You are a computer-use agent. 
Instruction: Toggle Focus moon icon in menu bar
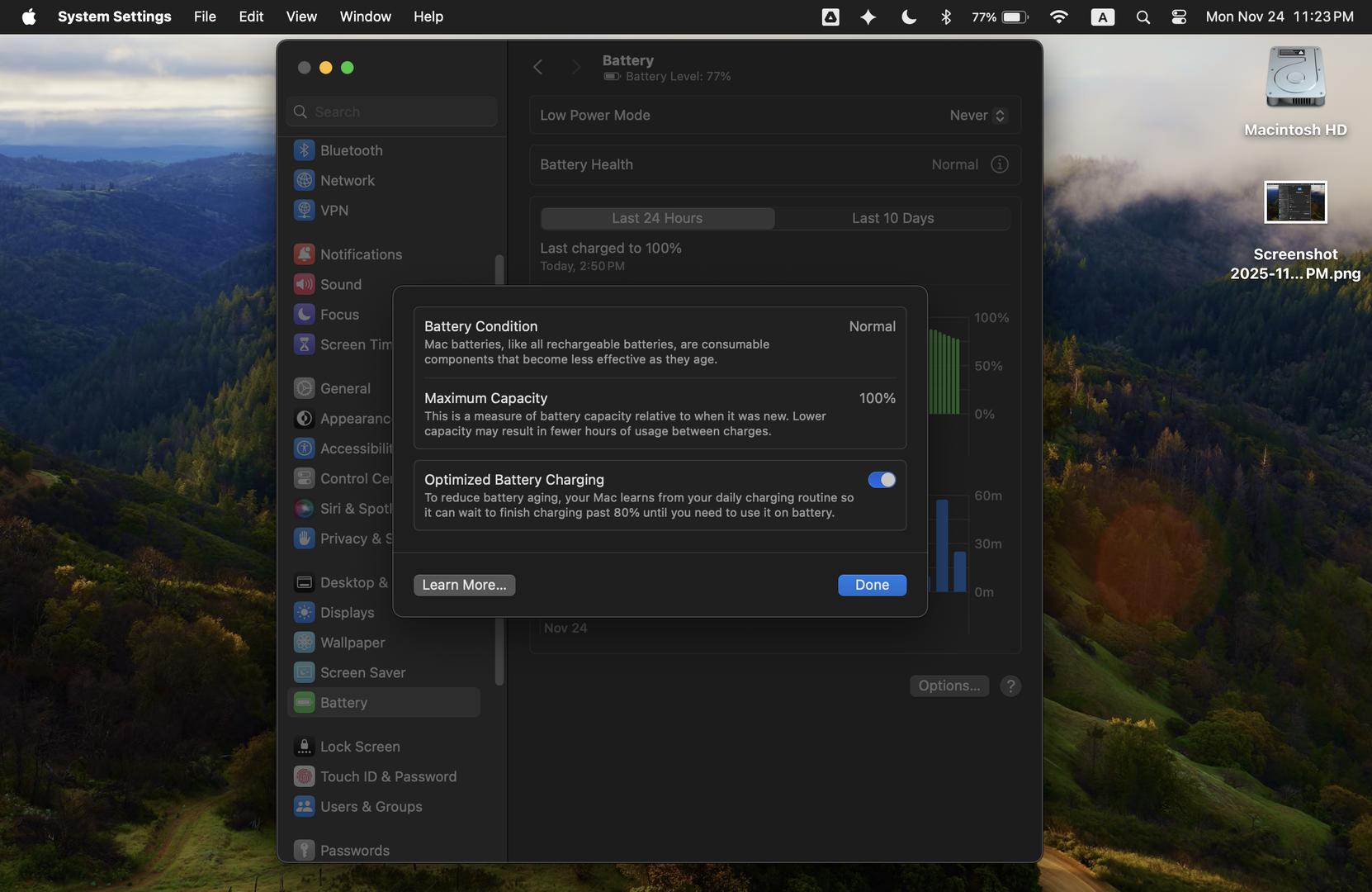coord(908,17)
